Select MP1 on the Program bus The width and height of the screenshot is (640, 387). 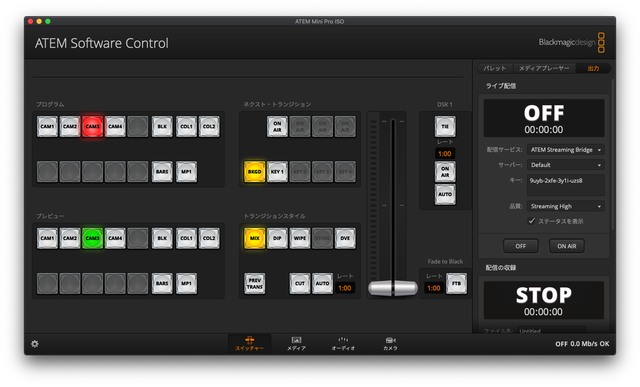coord(186,171)
